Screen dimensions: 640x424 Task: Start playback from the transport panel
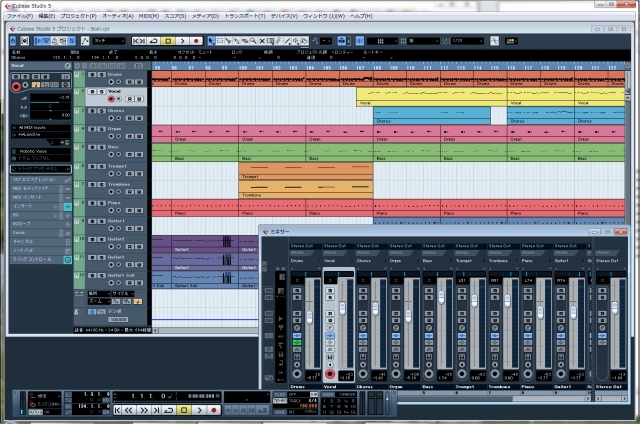(199, 410)
